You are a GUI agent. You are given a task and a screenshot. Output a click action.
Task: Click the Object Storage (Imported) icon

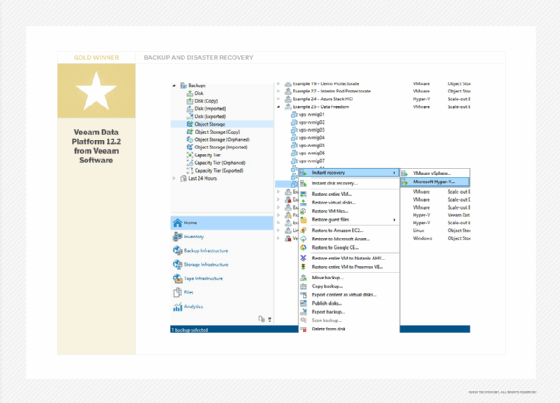click(x=190, y=147)
